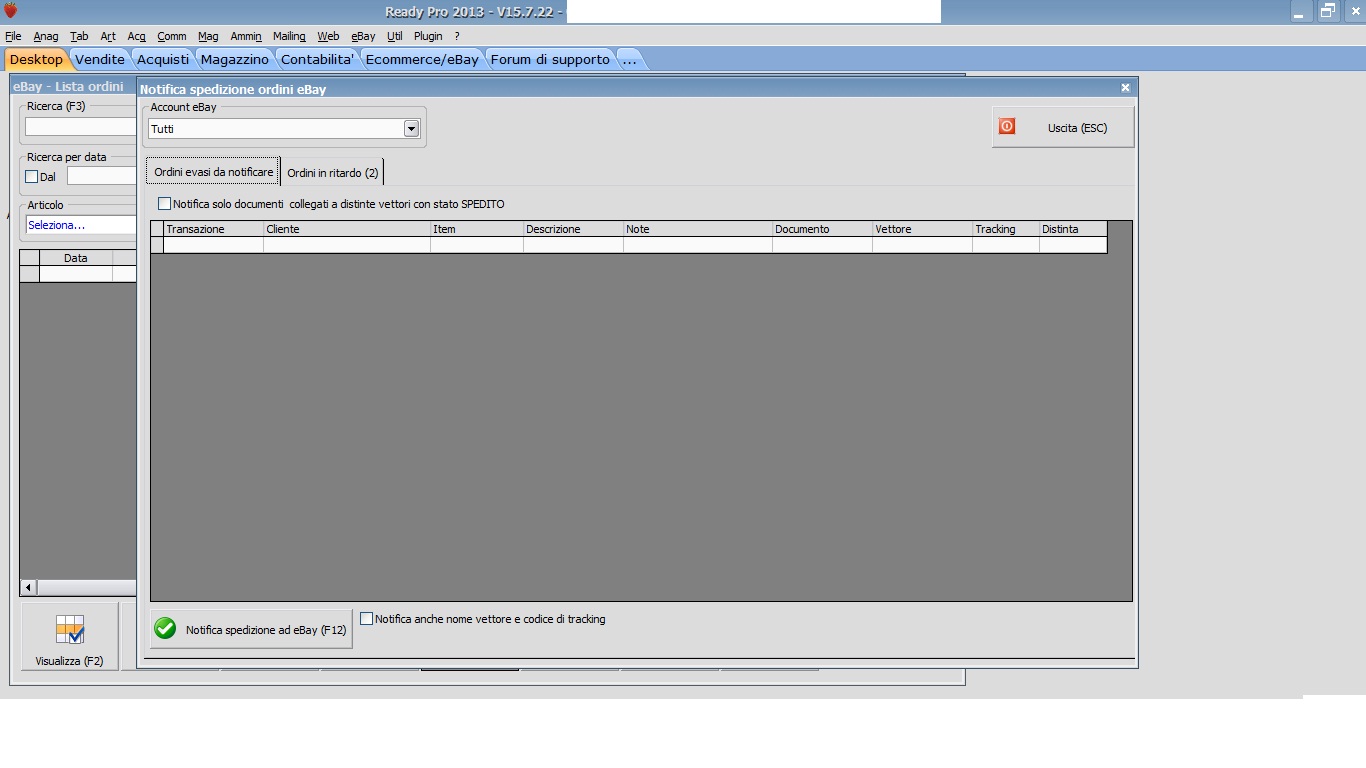Enable Notifica solo documenti collegati a distinte checkbox
Viewport: 1366px width, 768px height.
click(165, 204)
